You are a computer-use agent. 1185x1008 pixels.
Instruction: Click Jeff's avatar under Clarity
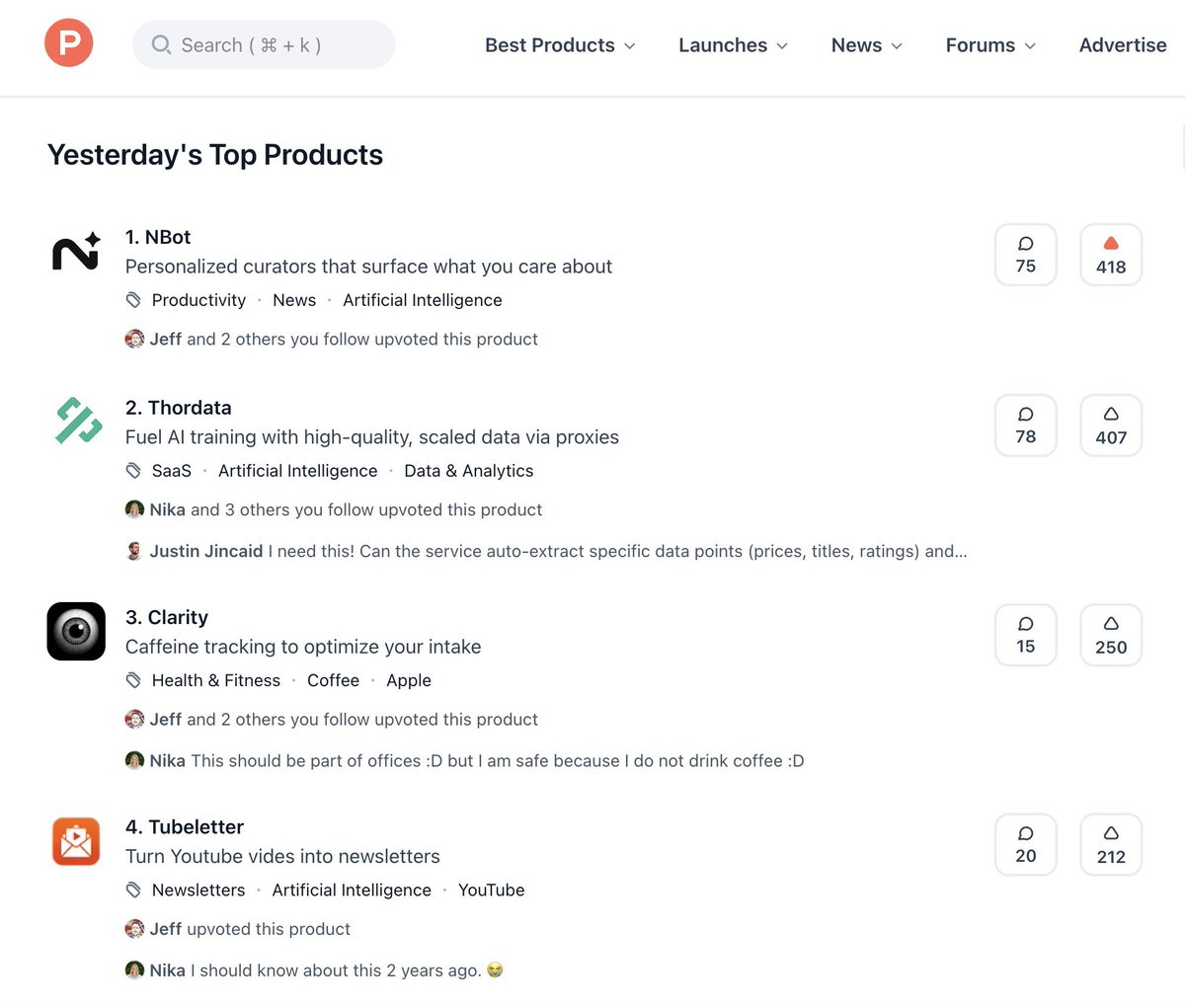[134, 719]
